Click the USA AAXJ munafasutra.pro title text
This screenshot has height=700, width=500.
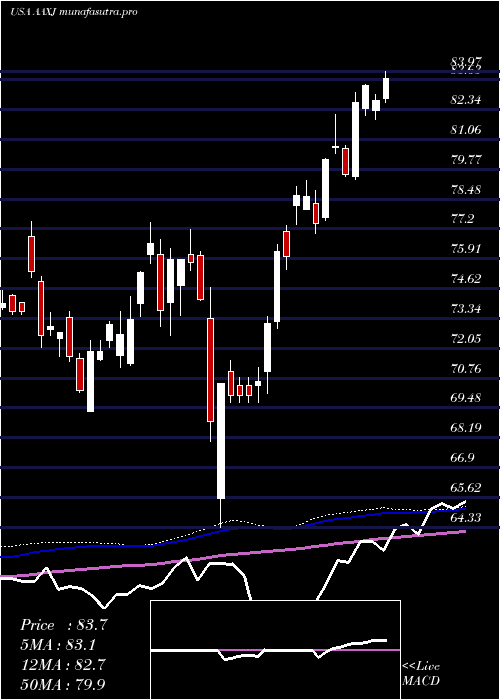73,12
